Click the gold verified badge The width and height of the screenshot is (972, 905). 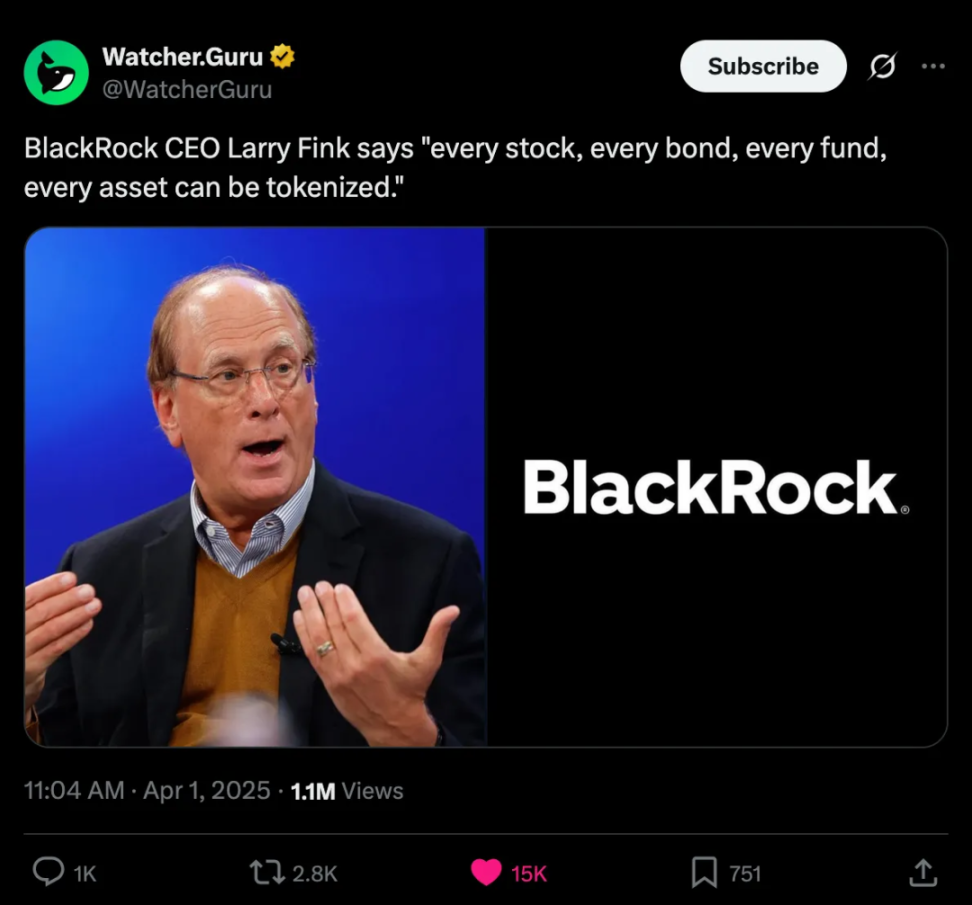point(282,56)
